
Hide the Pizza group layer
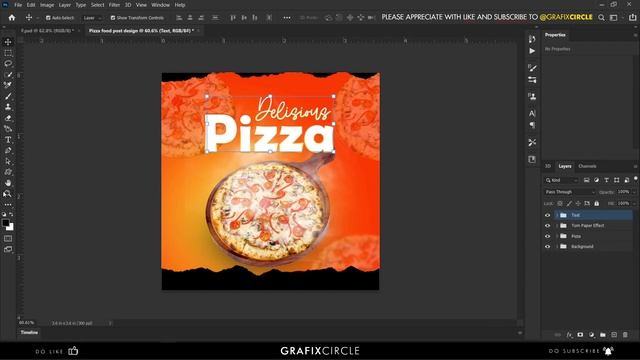click(547, 236)
